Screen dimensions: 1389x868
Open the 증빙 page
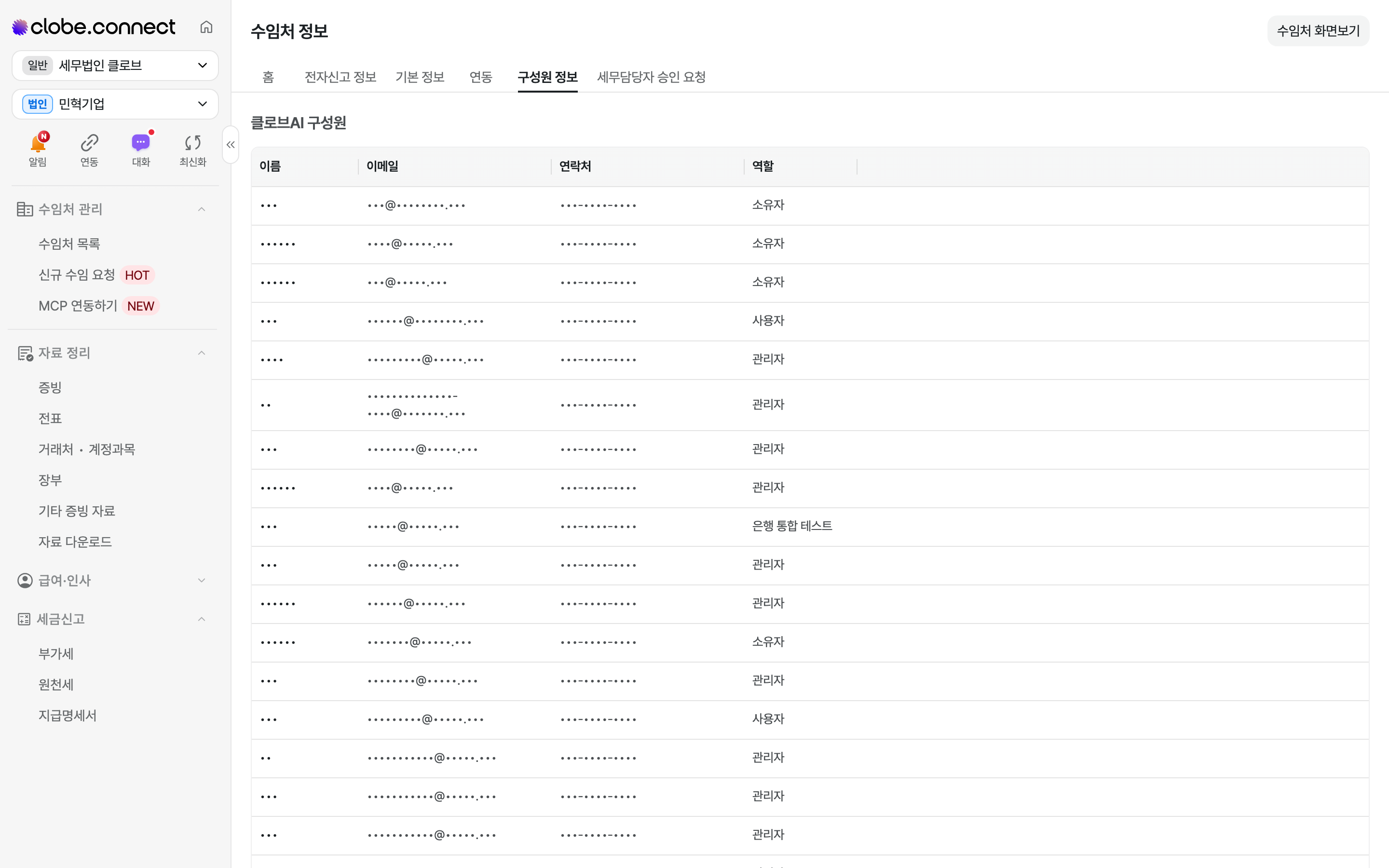click(50, 388)
